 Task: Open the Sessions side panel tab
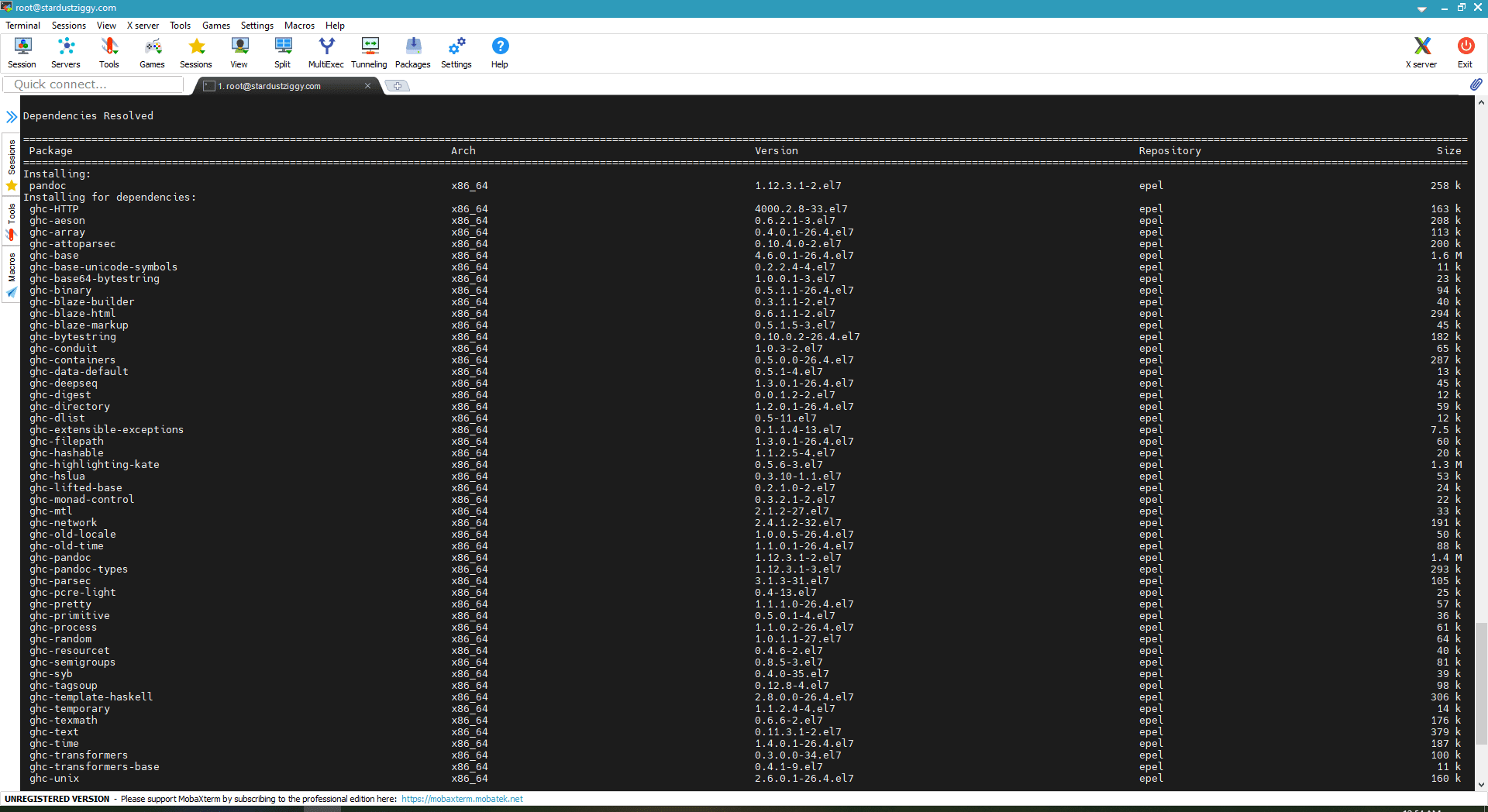(x=12, y=164)
